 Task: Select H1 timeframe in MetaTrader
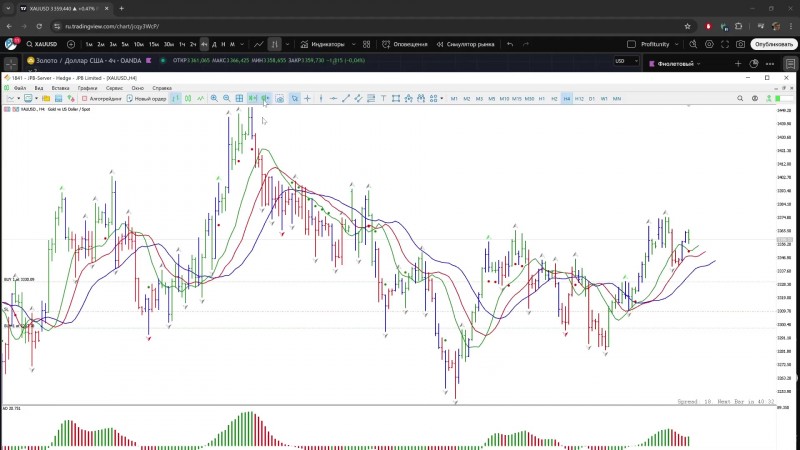click(x=542, y=98)
